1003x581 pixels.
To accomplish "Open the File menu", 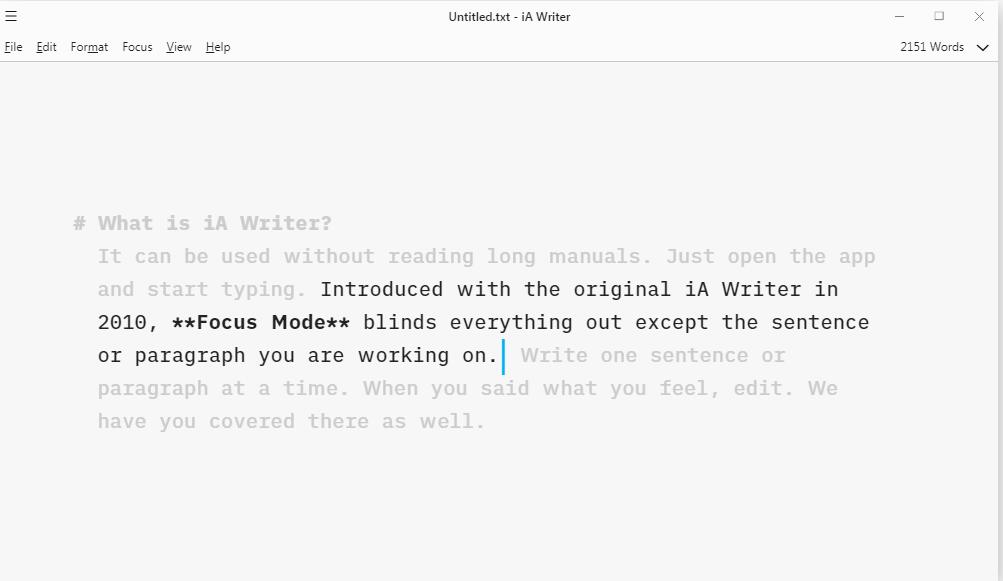I will (x=13, y=47).
